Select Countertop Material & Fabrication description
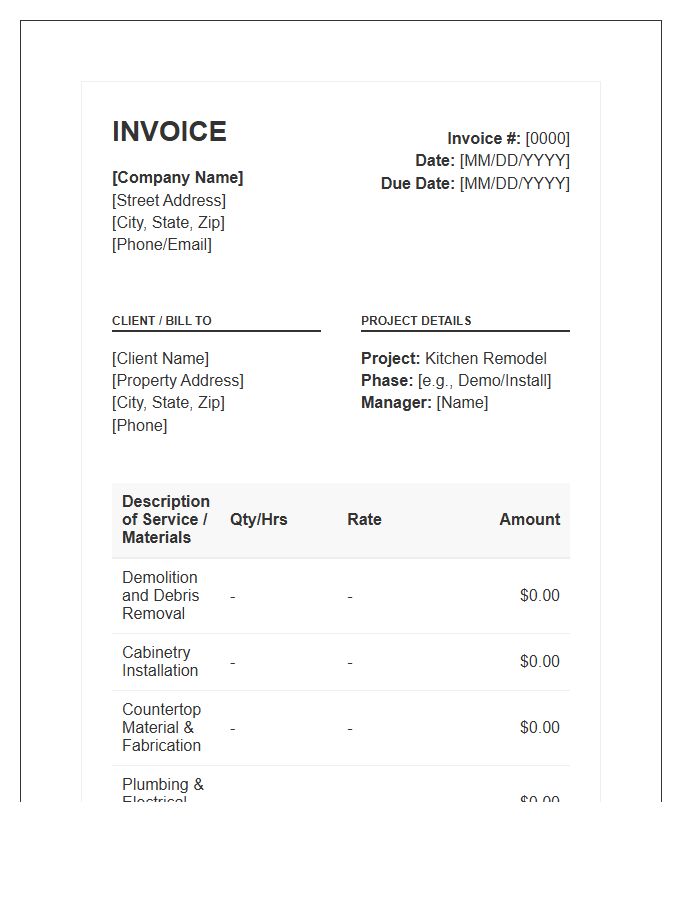 tap(162, 727)
